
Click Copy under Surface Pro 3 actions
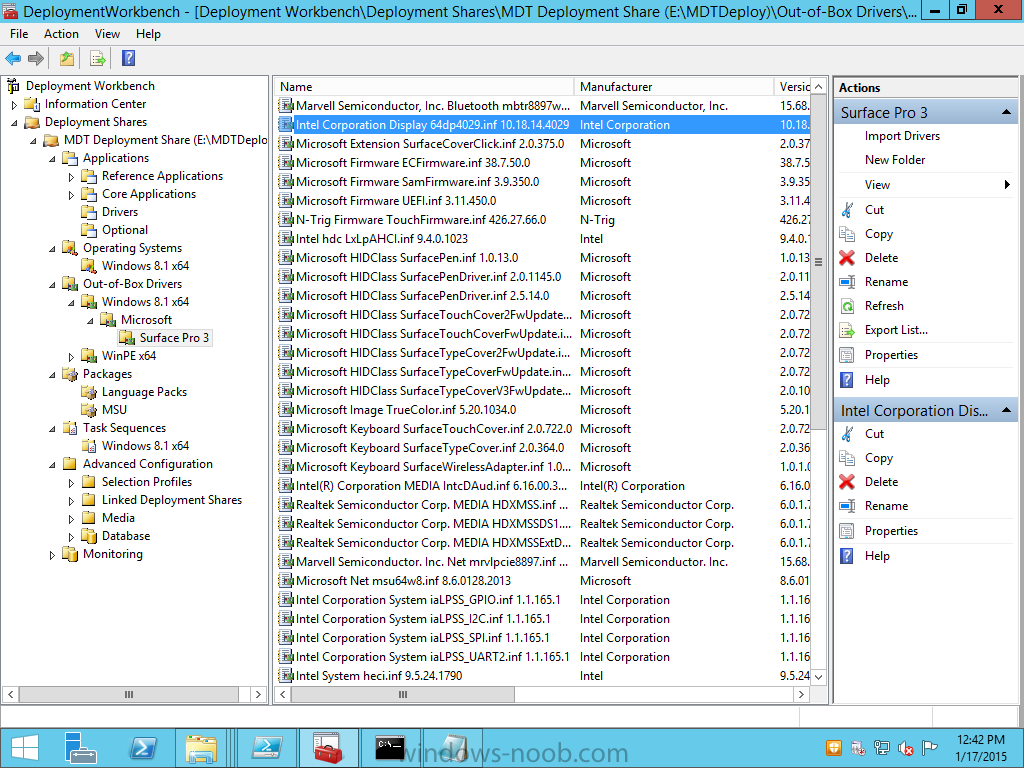pos(878,234)
